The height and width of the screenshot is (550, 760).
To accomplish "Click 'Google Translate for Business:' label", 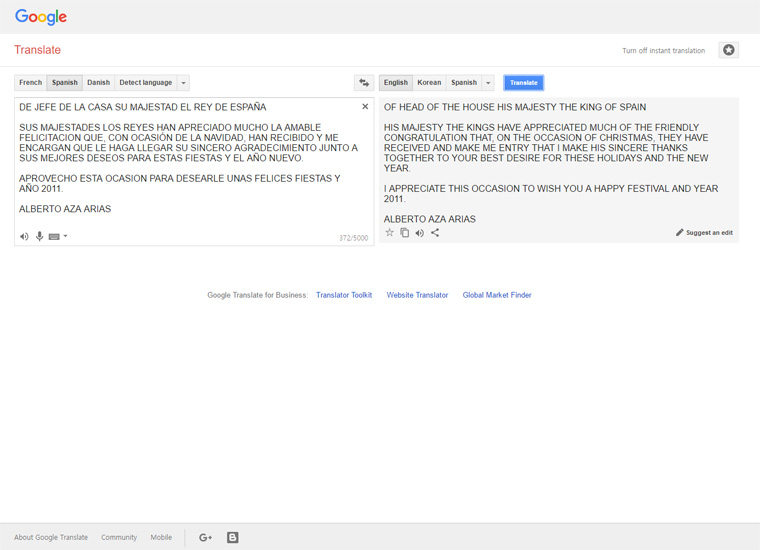I will point(257,295).
